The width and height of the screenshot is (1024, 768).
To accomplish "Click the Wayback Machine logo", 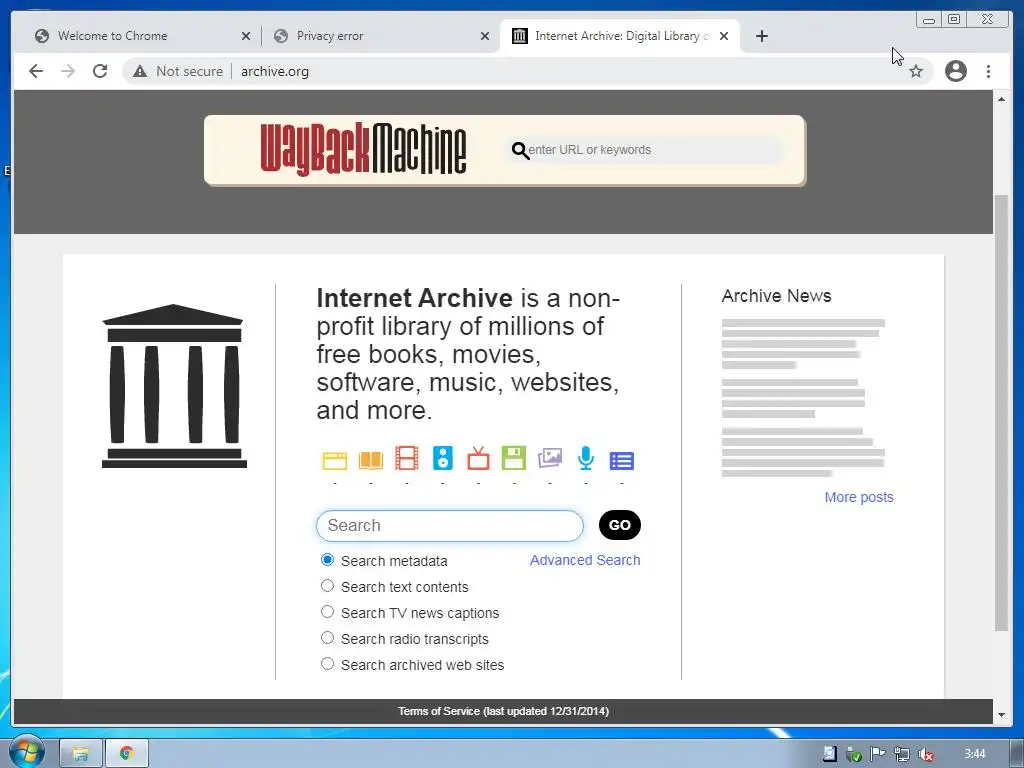I will (x=363, y=150).
